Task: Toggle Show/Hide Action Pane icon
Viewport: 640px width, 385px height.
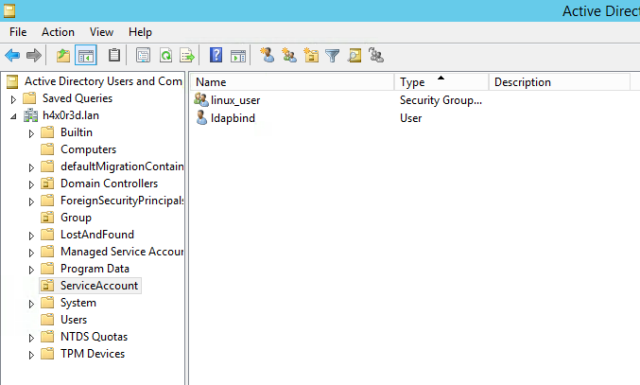Action: coord(238,56)
